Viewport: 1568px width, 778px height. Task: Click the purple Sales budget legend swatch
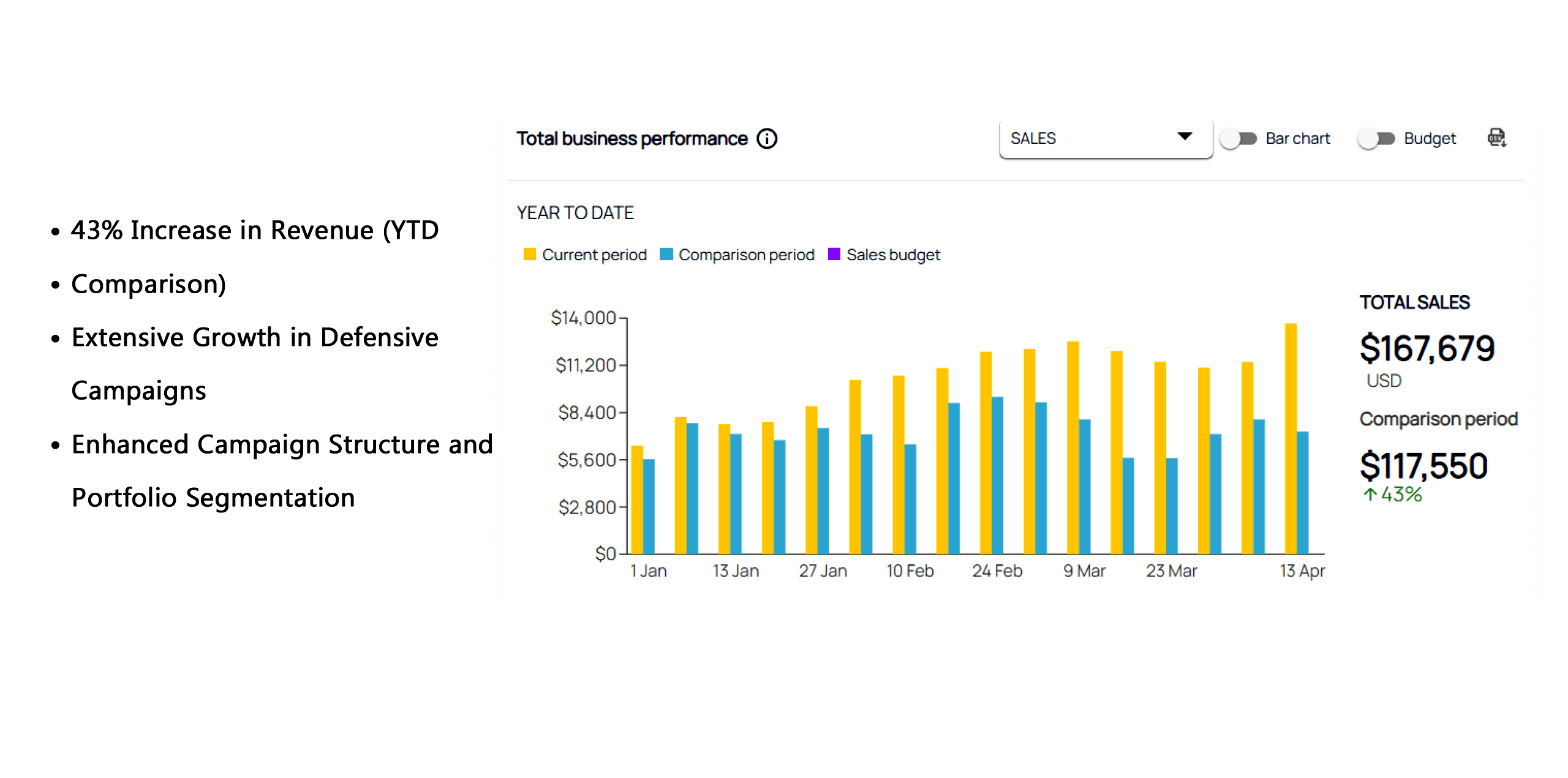pos(834,254)
